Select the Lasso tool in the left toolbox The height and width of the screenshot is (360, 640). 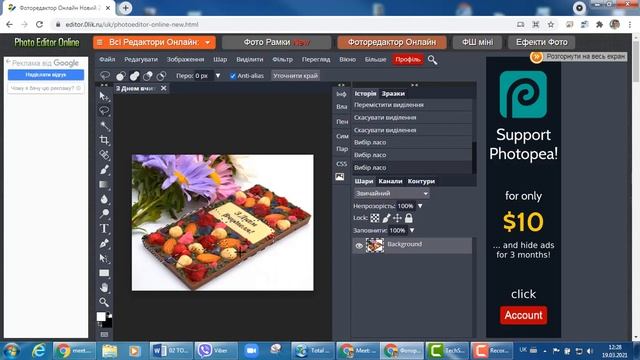[104, 111]
